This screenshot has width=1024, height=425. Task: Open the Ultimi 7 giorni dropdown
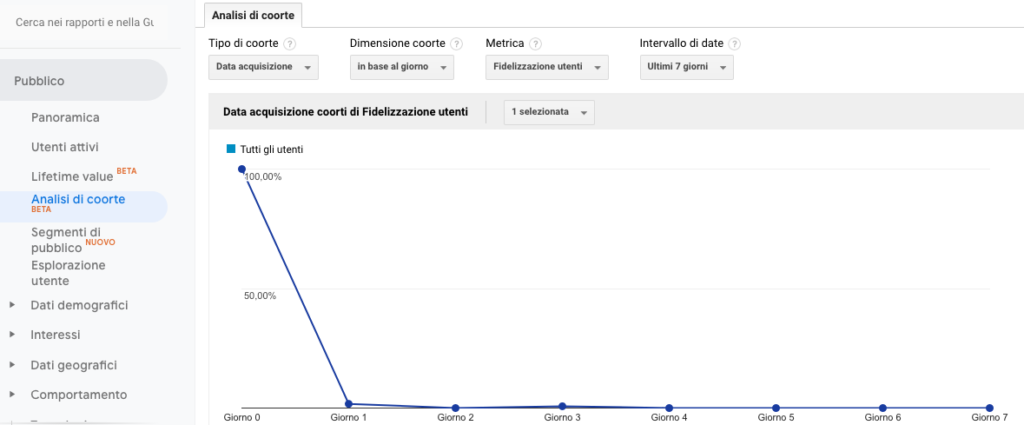[x=686, y=67]
